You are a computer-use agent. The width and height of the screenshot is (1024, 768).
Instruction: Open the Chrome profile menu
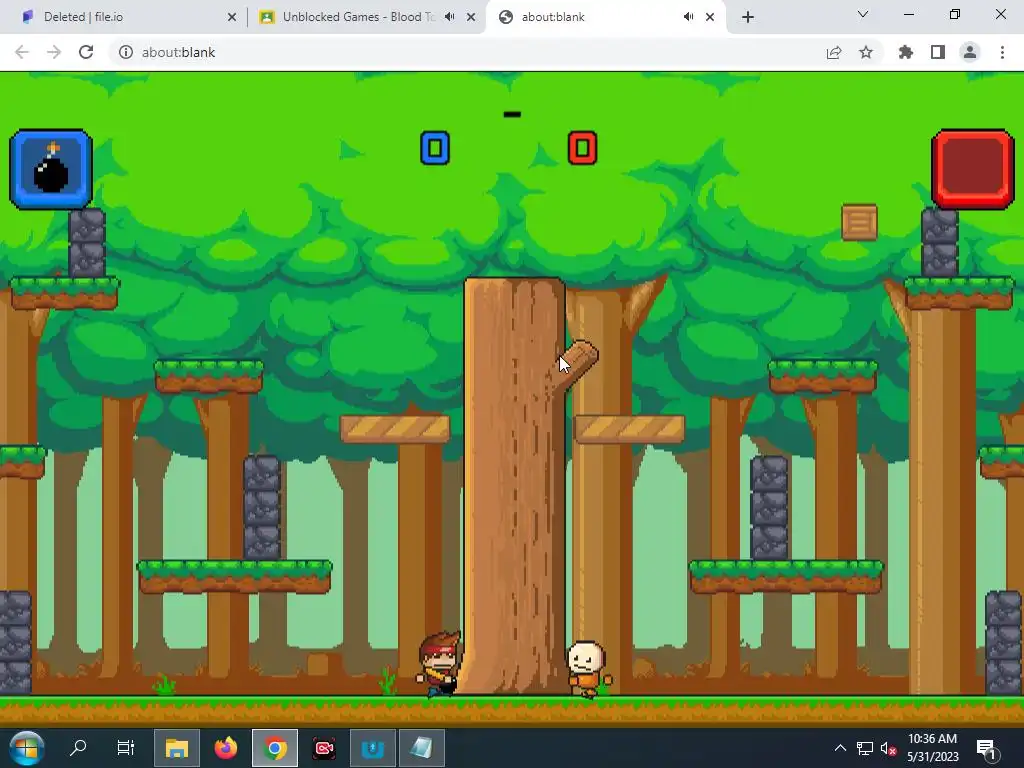tap(970, 52)
